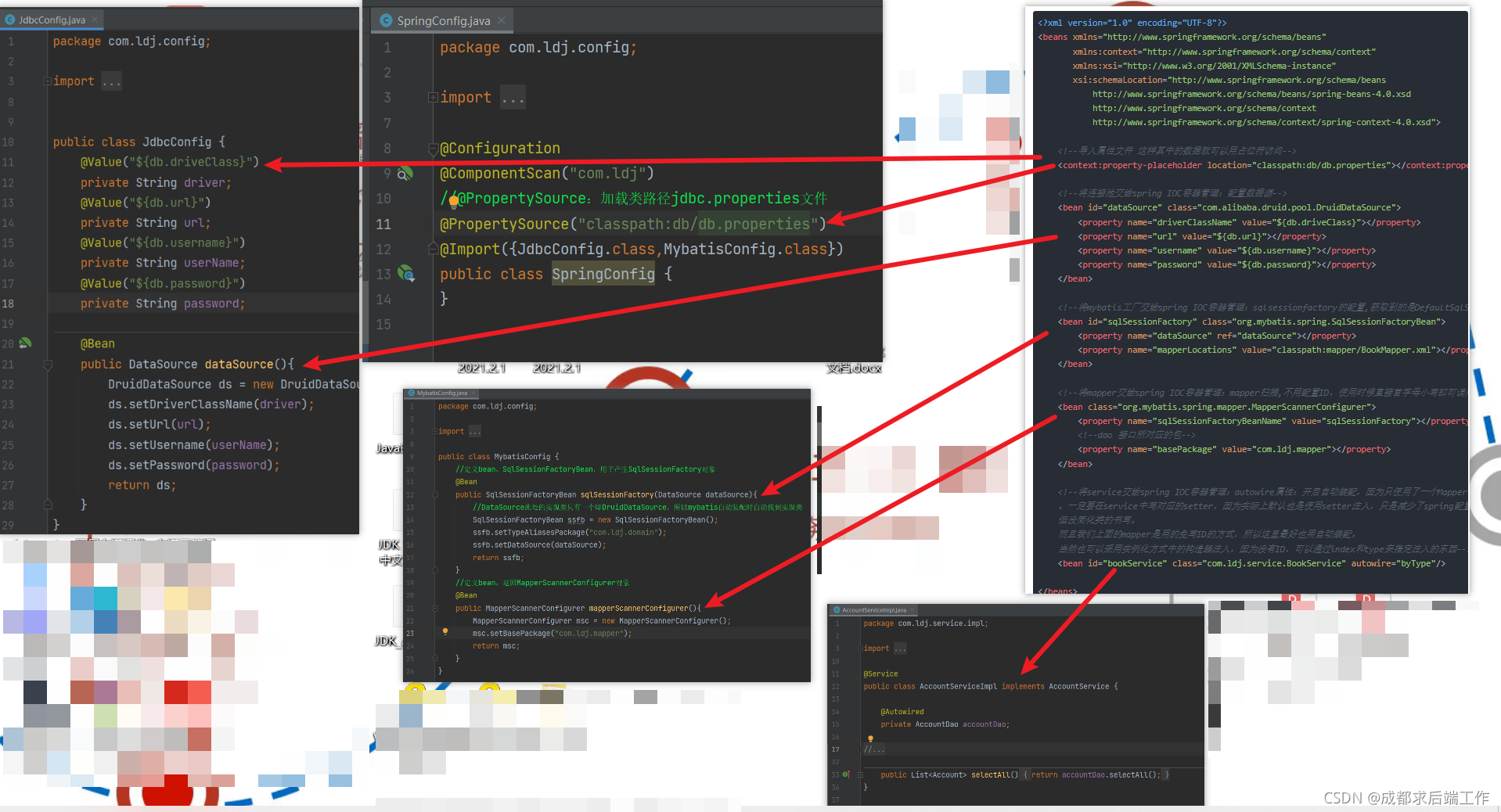
Task: Click the 'private String password;' line
Action: click(x=163, y=304)
